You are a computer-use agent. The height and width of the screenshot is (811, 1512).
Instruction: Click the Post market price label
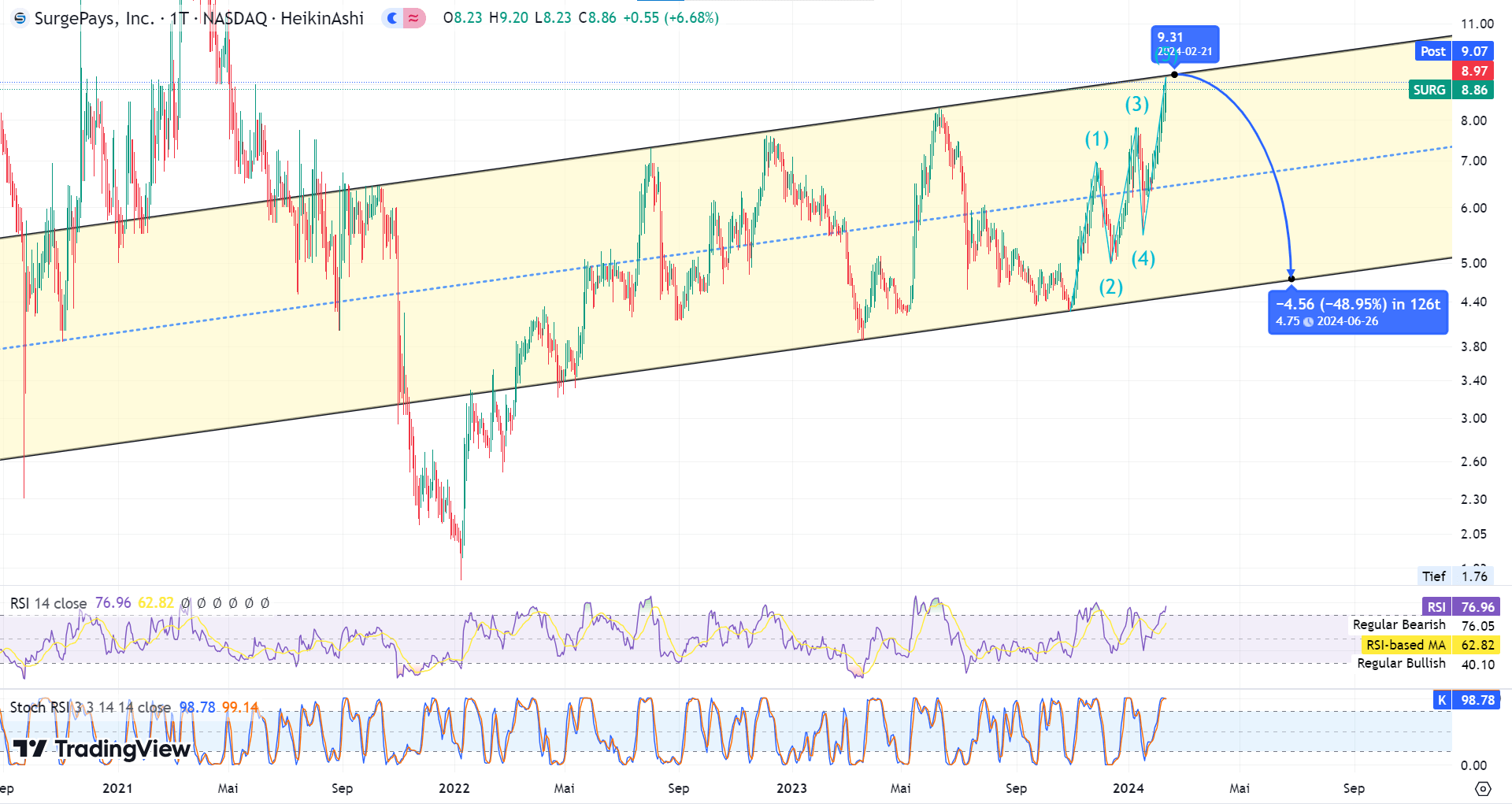pos(1432,50)
